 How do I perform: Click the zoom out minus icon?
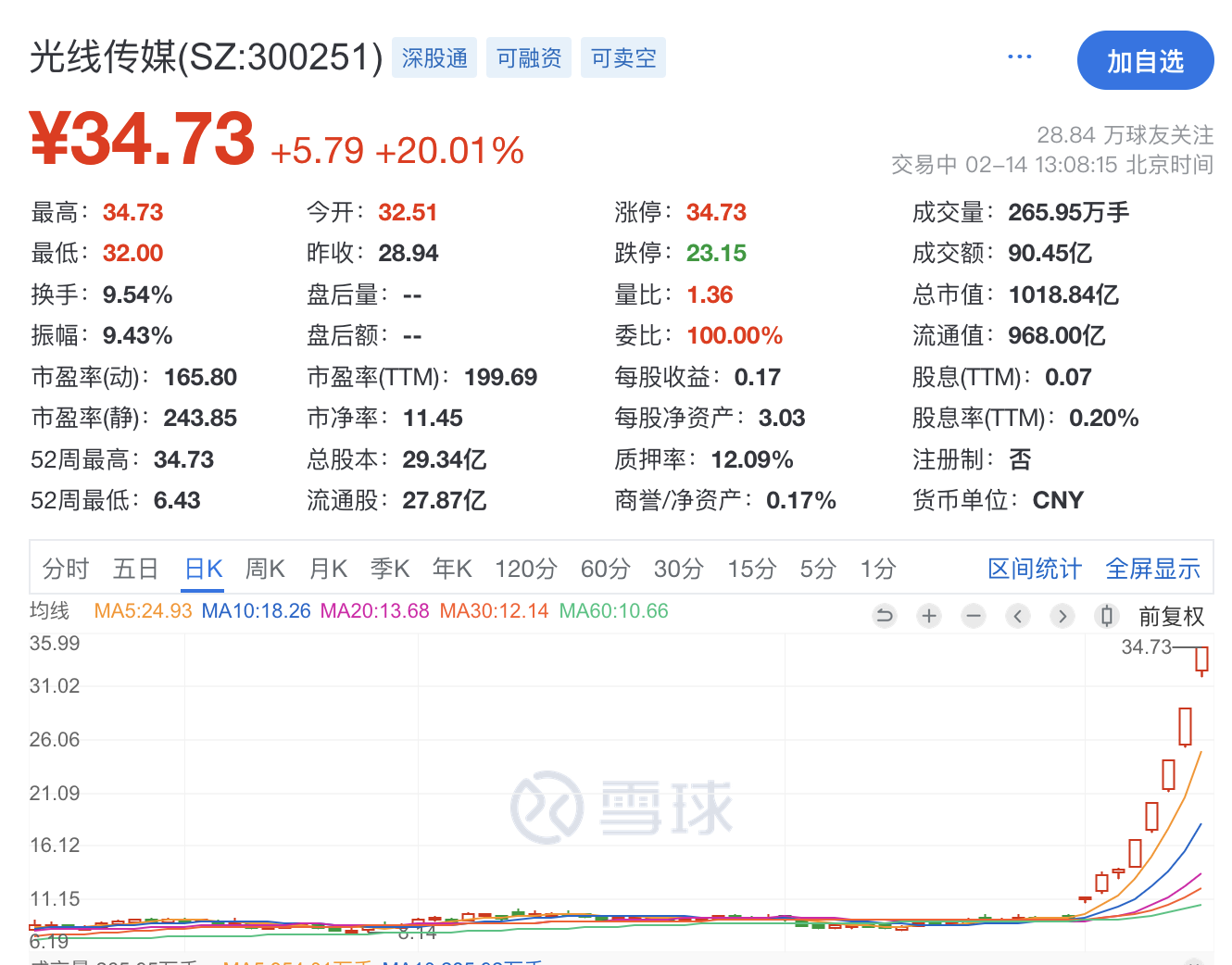[x=974, y=616]
